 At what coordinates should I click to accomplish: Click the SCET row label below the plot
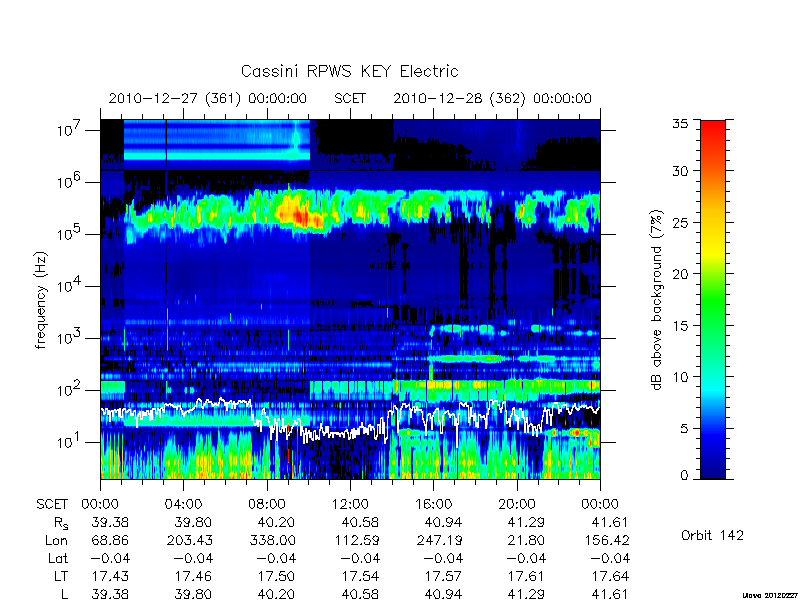click(x=52, y=504)
